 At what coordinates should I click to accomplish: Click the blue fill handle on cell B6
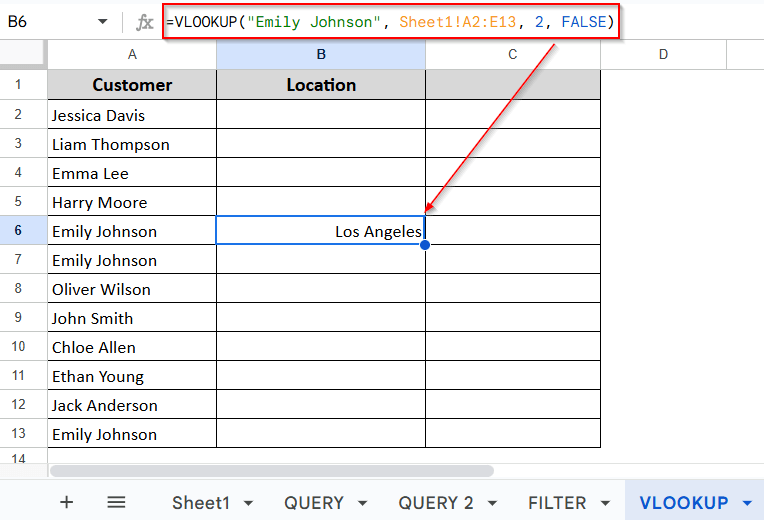coord(425,245)
